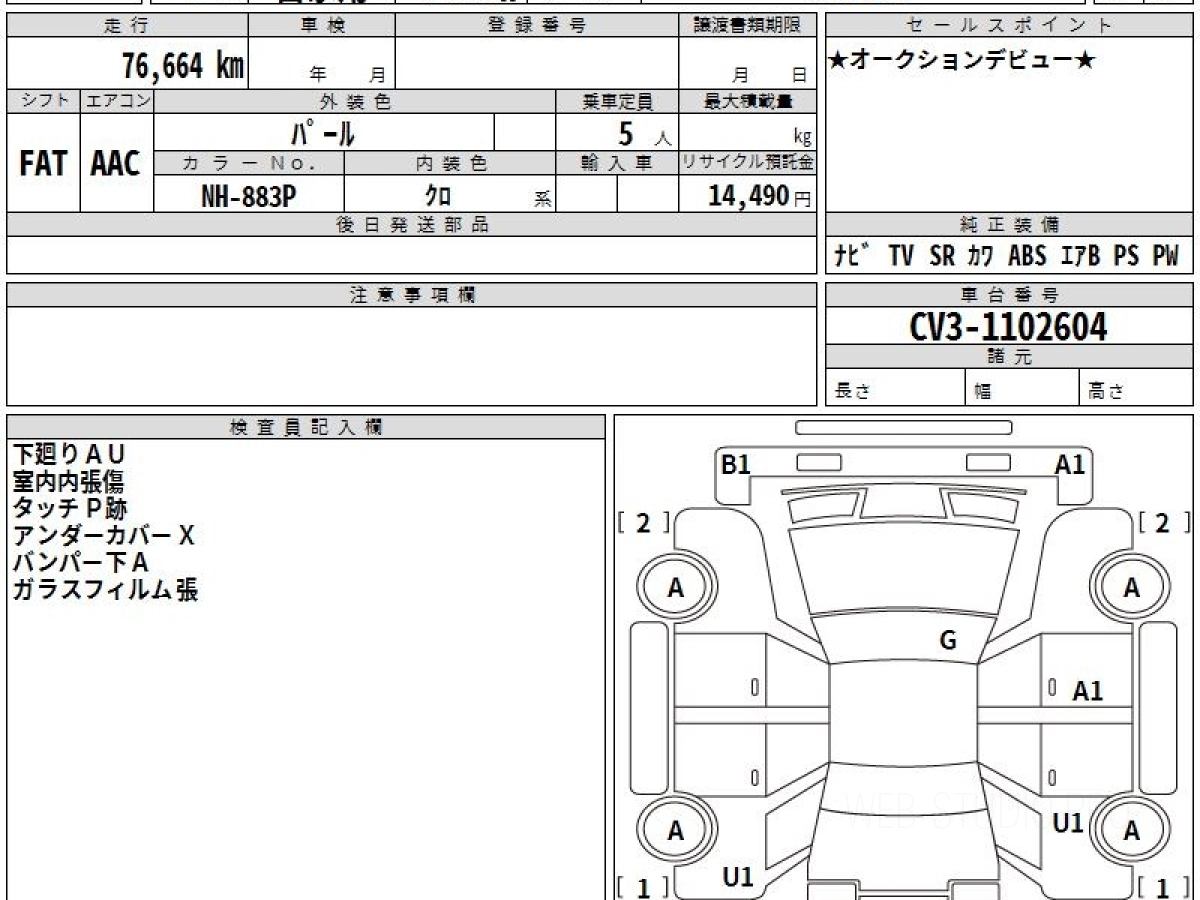Select the lower-right tire circle marked A

[x=1131, y=831]
